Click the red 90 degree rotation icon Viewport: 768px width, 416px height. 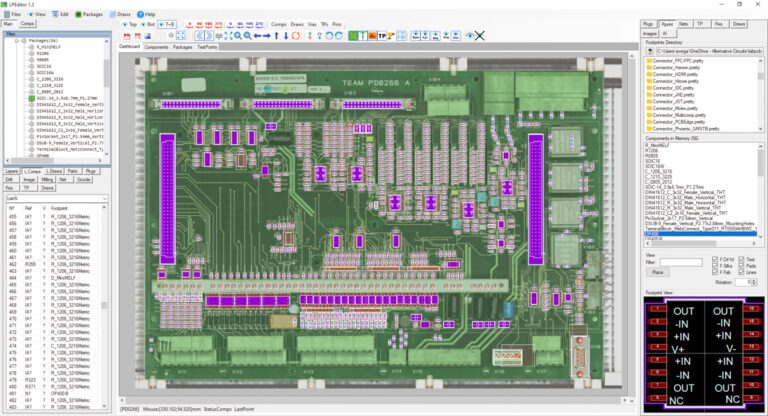pyautogui.click(x=199, y=24)
